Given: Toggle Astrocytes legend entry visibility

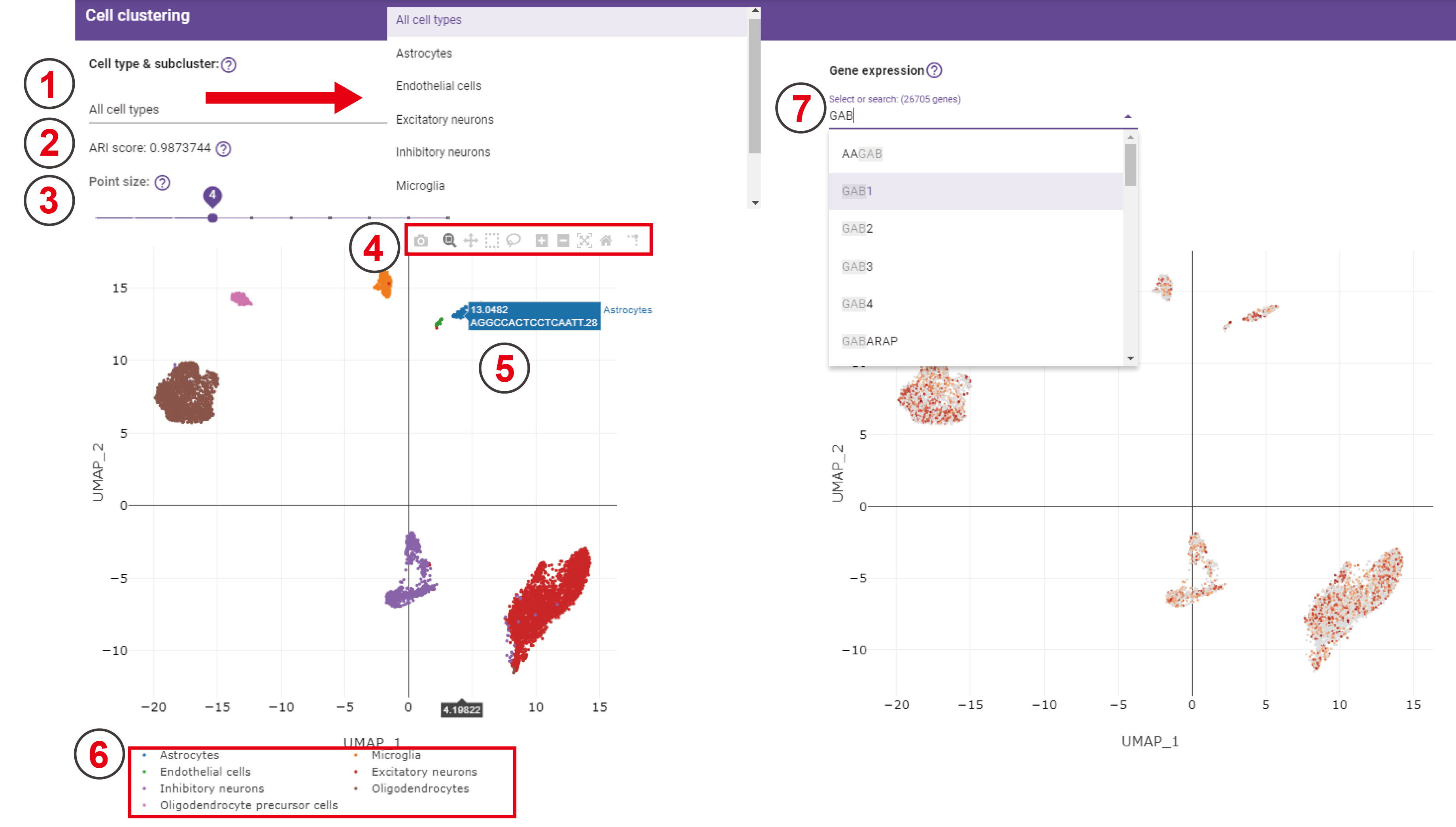Looking at the screenshot, I should tap(189, 755).
